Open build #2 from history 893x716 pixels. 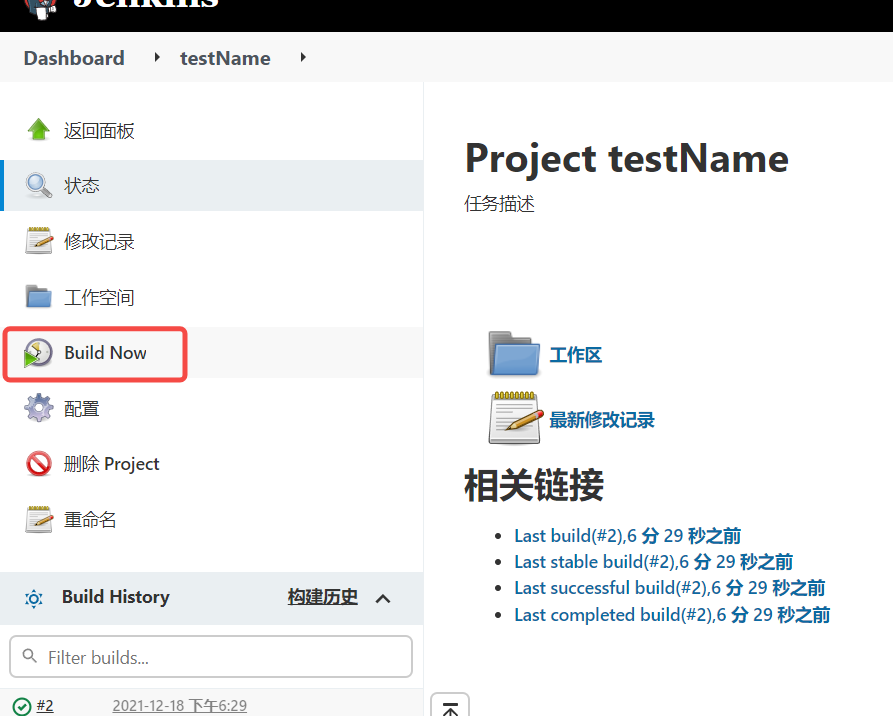45,706
